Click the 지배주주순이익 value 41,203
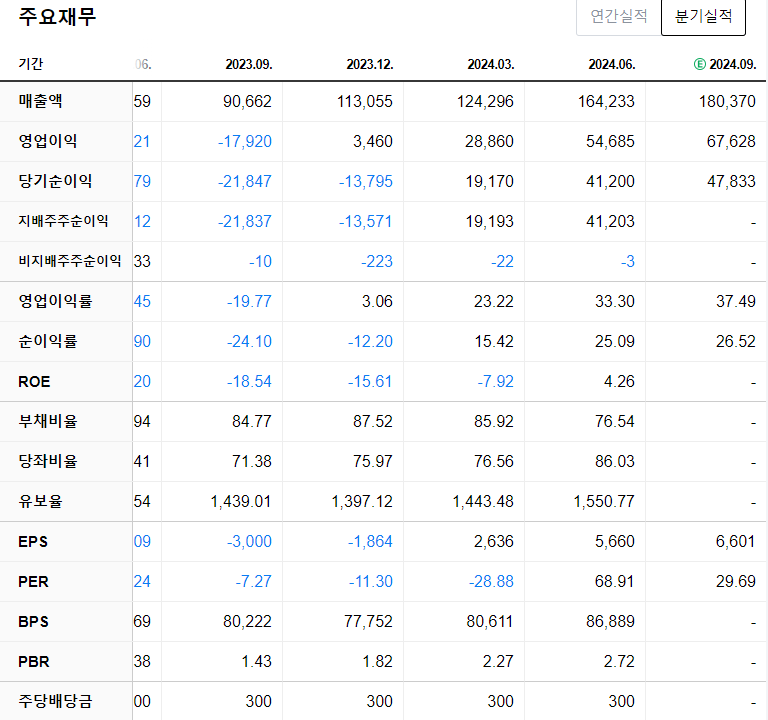The image size is (768, 720). point(610,221)
